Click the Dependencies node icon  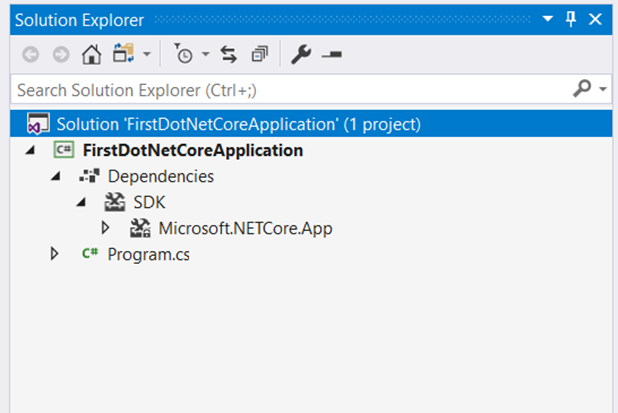(x=89, y=176)
